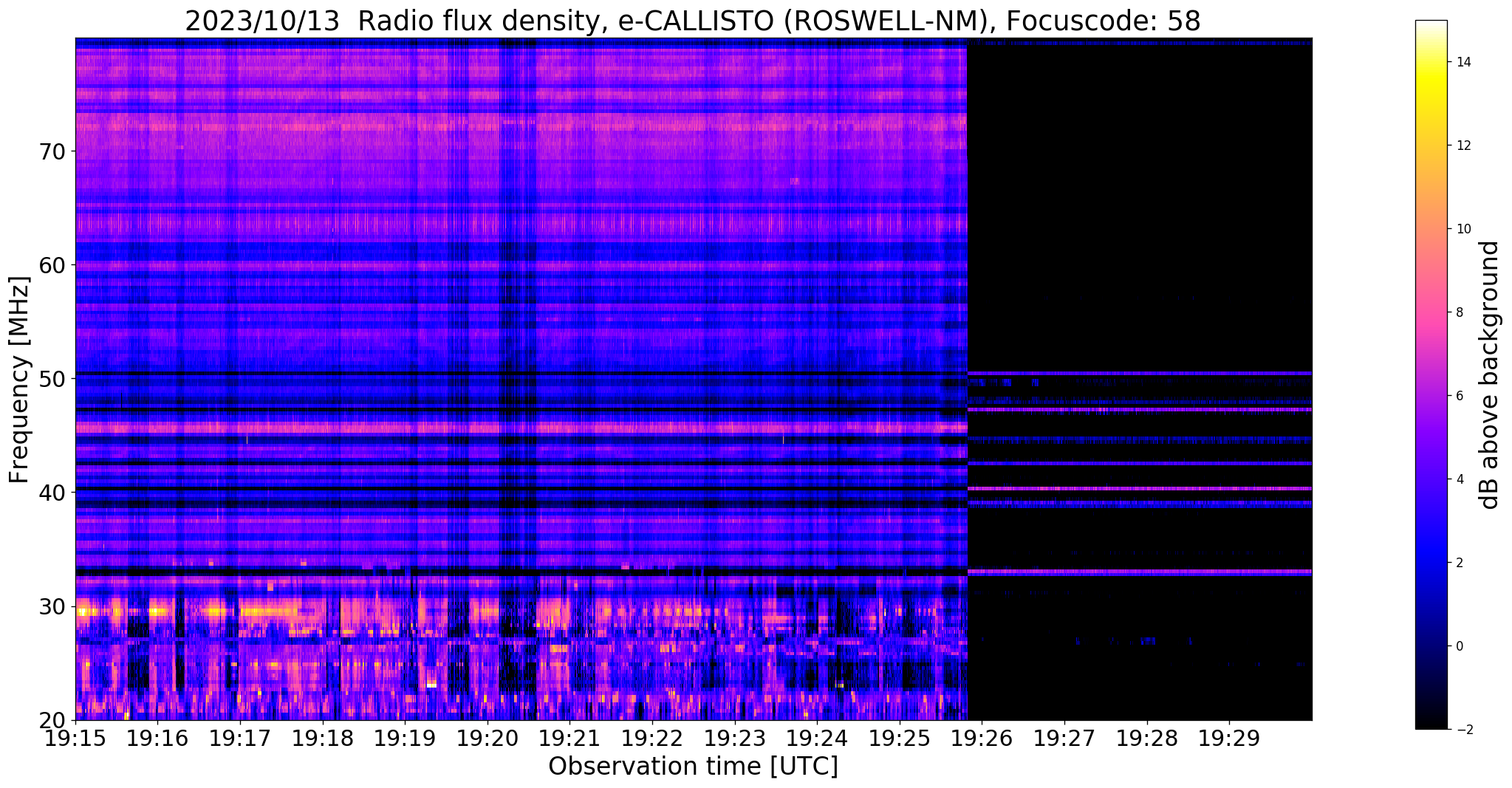
Task: Select the 19:16 time tick label
Action: click(157, 738)
